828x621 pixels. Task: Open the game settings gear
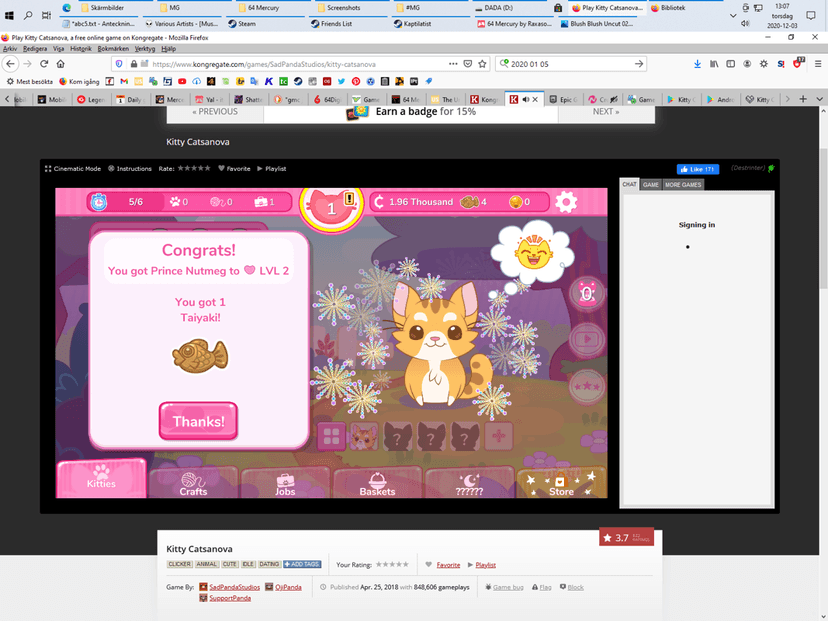[566, 202]
